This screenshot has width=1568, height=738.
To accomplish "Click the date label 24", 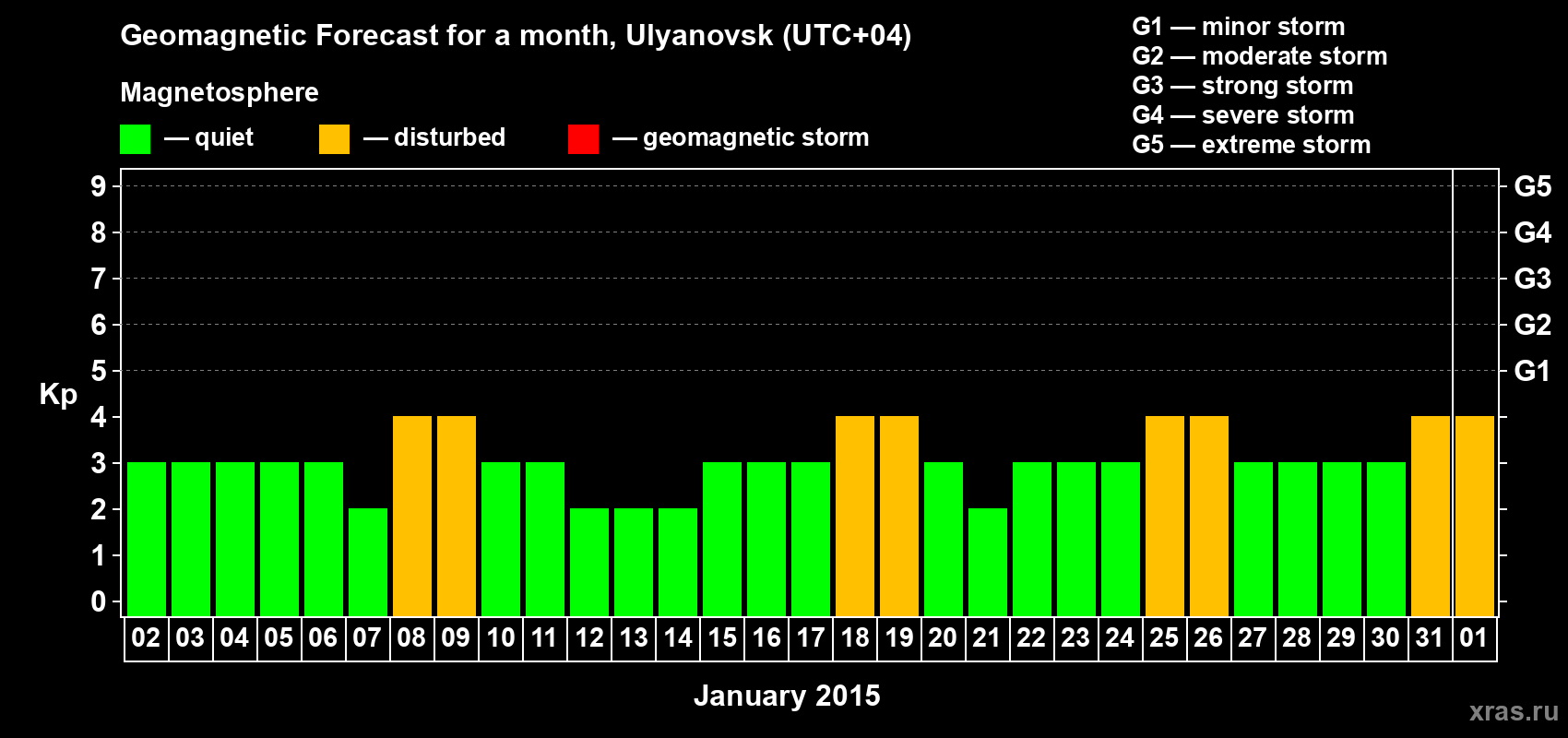I will coord(1120,637).
